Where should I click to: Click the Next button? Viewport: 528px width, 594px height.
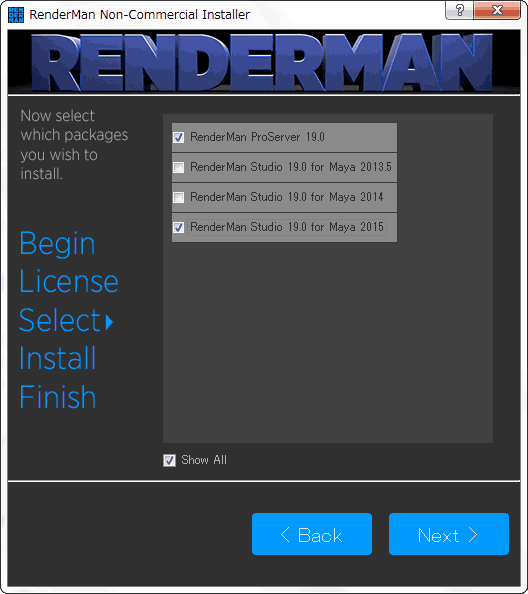449,534
